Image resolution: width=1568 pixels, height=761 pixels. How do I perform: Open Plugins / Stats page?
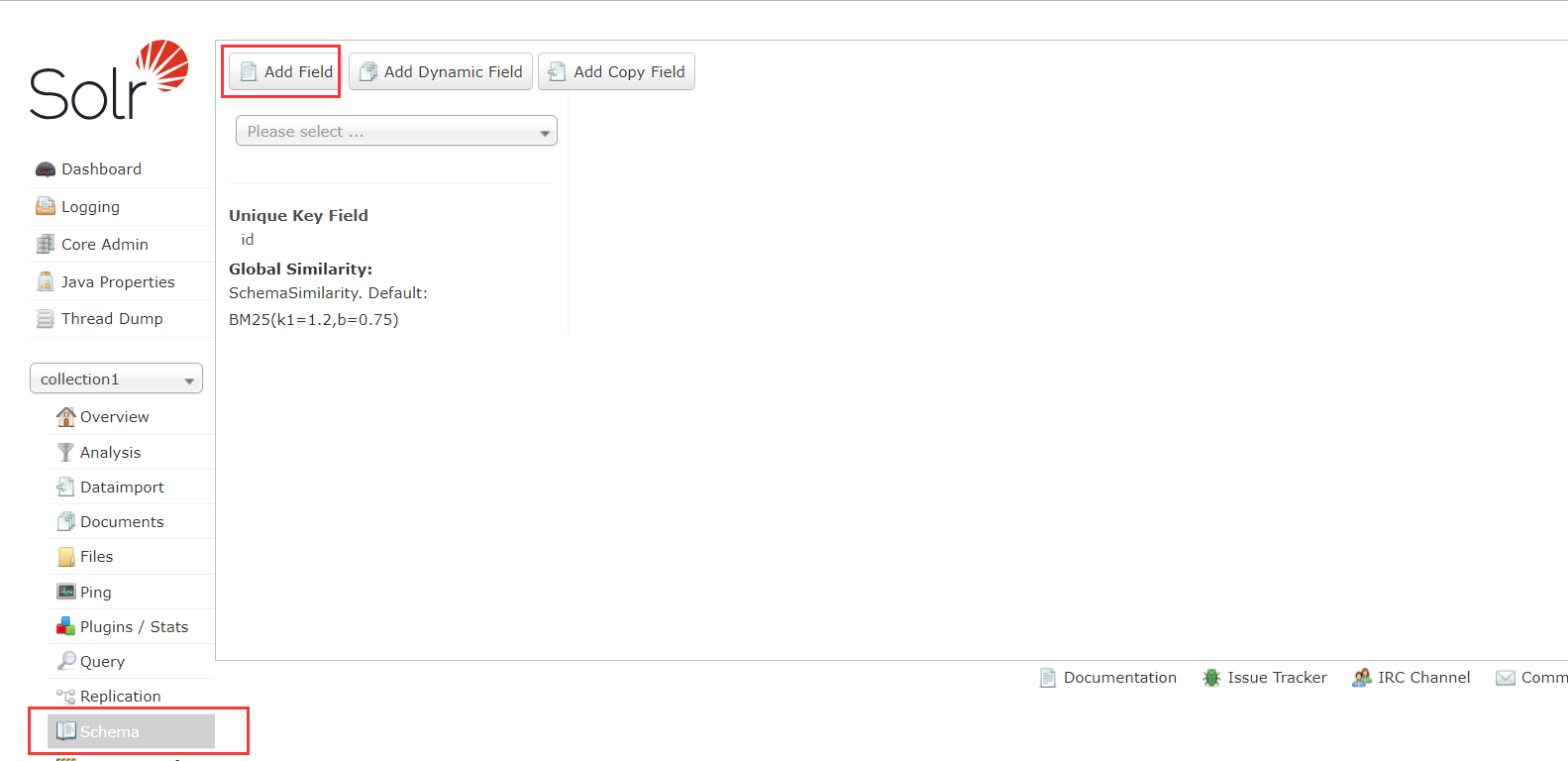tap(131, 626)
